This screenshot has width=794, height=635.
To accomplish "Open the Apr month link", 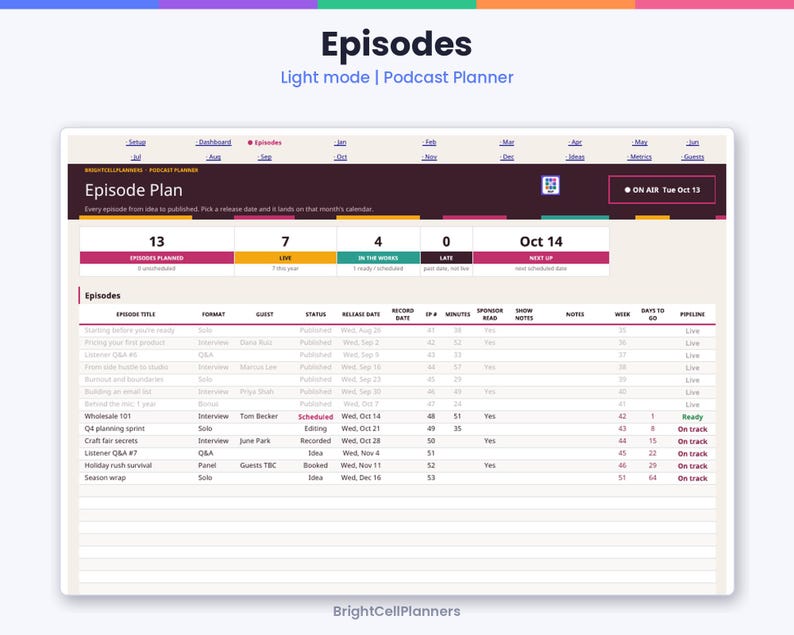I will [x=575, y=142].
